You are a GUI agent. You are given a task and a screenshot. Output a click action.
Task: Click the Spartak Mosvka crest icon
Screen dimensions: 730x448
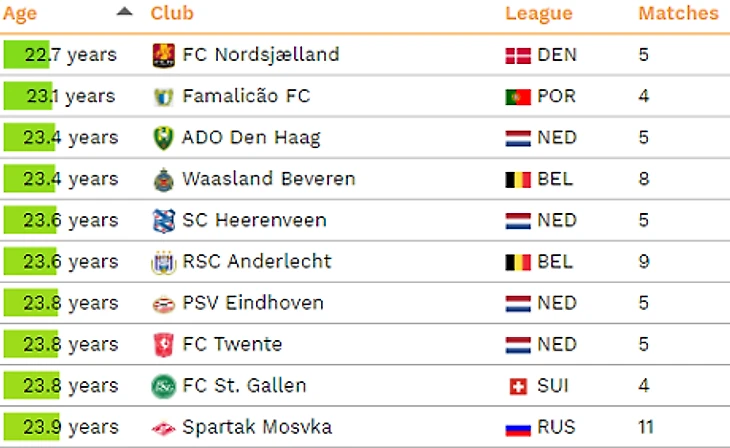coord(163,428)
